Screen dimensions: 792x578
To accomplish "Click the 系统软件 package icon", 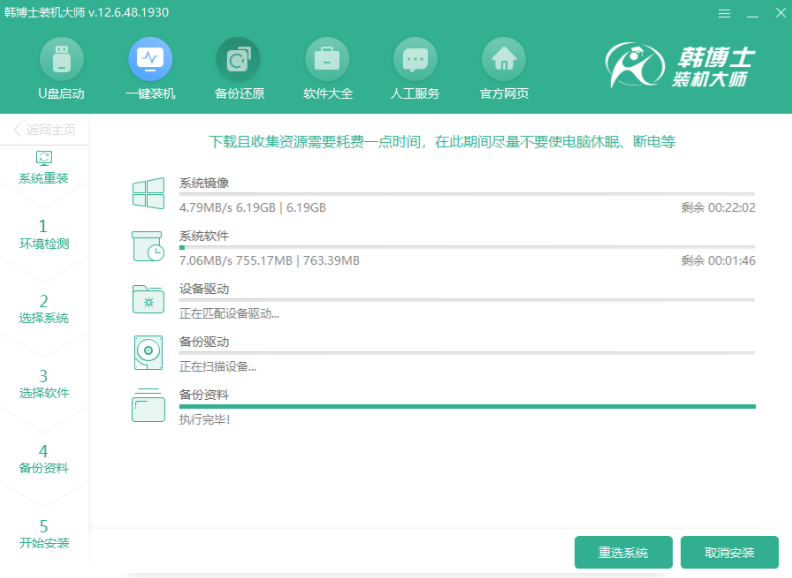I will [x=148, y=246].
